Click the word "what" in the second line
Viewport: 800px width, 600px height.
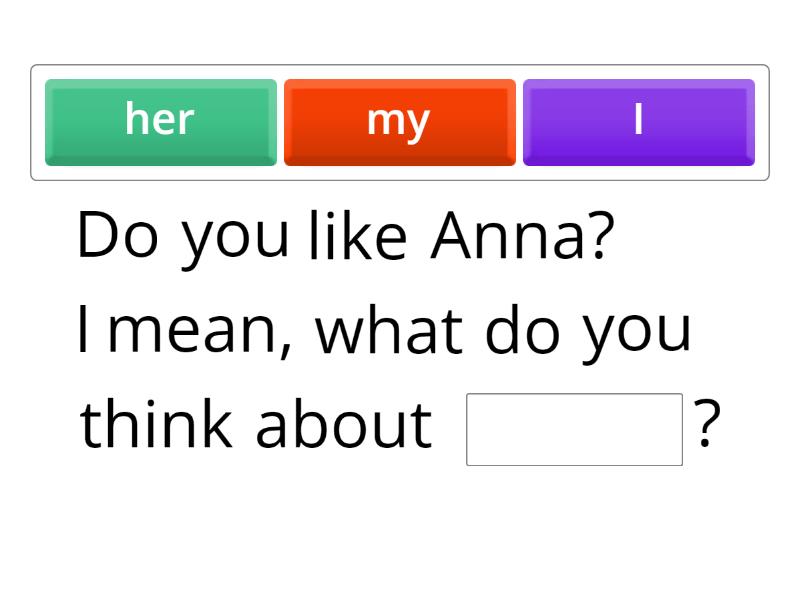[x=389, y=330]
